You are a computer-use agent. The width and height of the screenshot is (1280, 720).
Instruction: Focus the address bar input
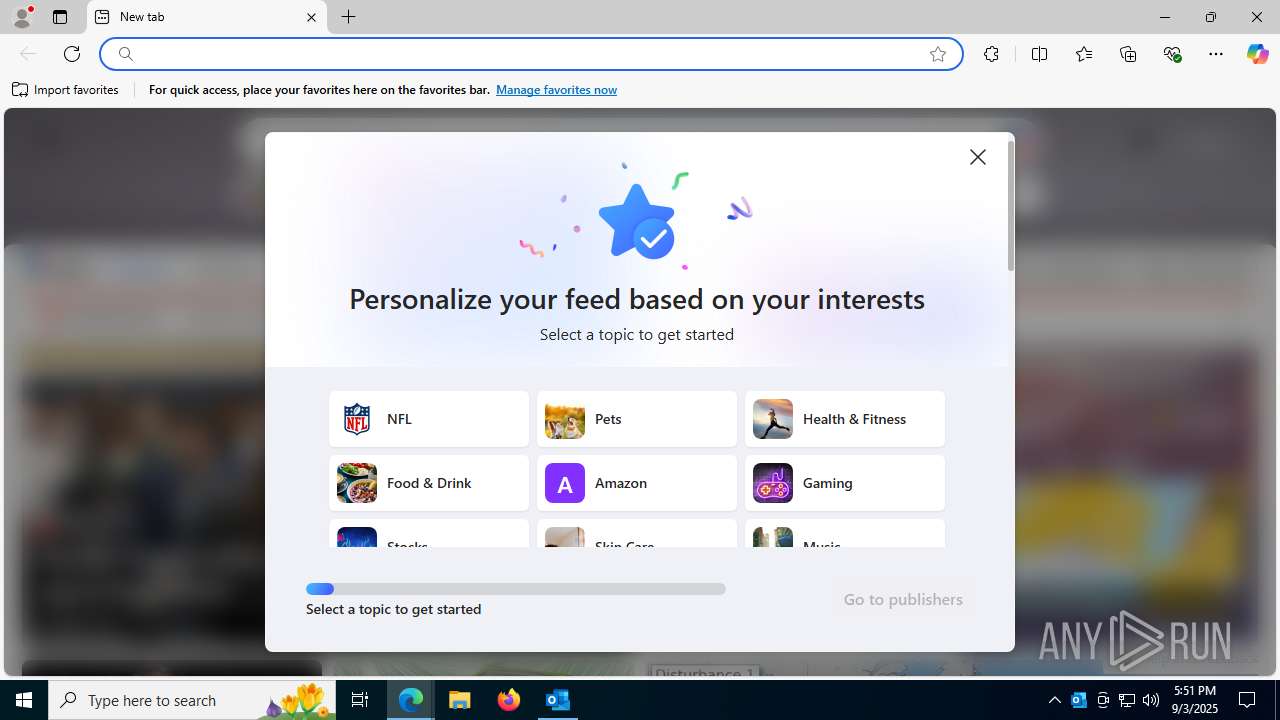tap(530, 54)
